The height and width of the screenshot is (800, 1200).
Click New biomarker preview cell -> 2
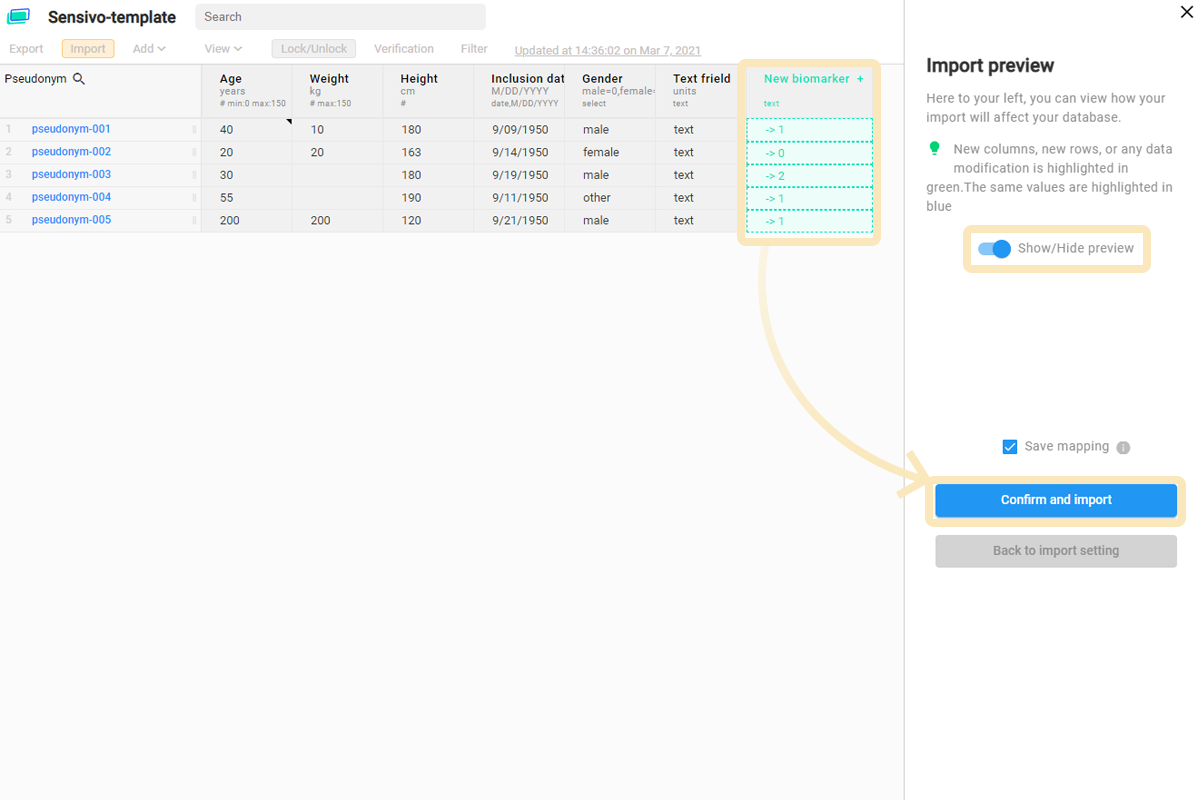[809, 176]
